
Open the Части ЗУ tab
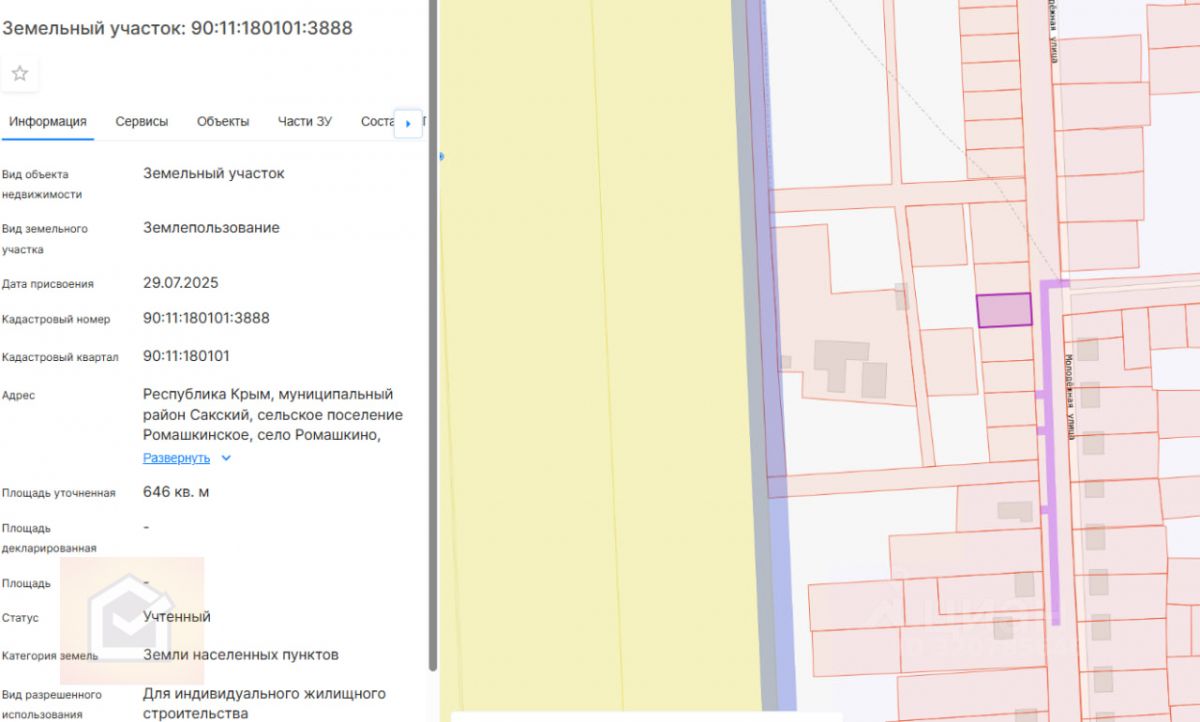click(x=305, y=122)
